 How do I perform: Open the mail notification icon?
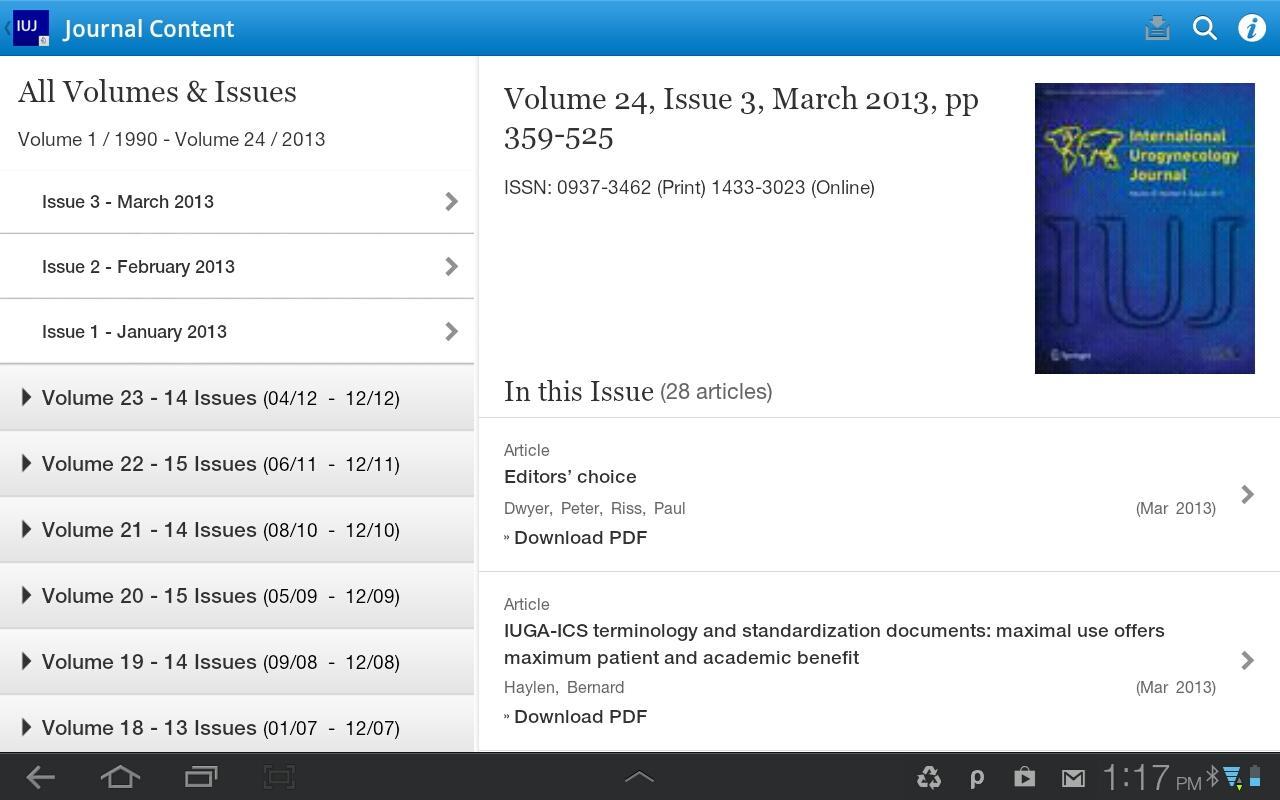[1073, 777]
